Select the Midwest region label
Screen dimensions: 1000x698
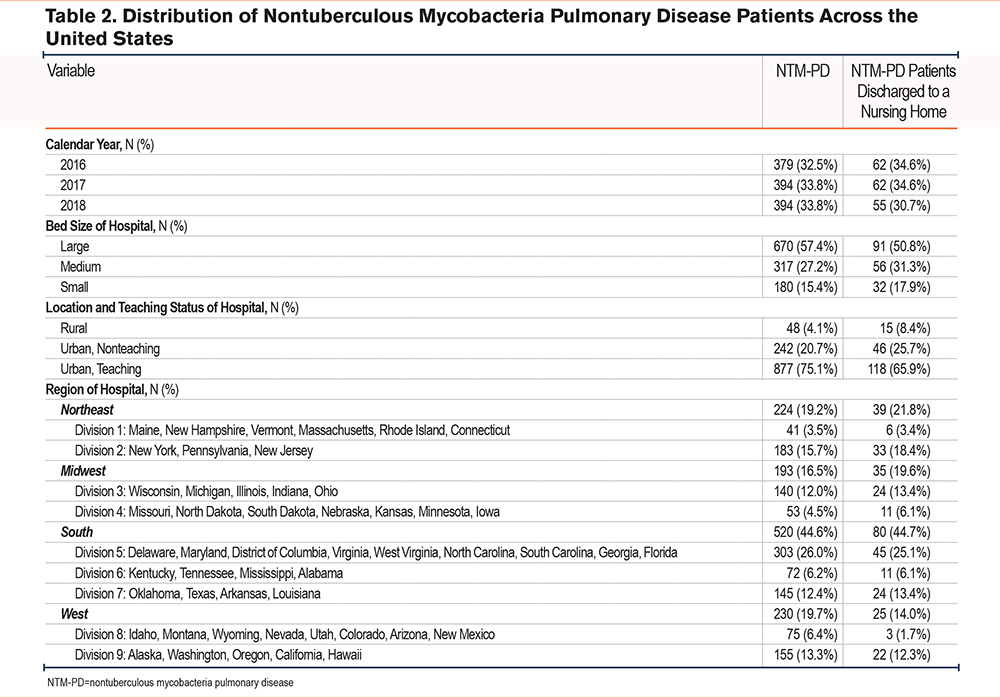click(x=83, y=471)
